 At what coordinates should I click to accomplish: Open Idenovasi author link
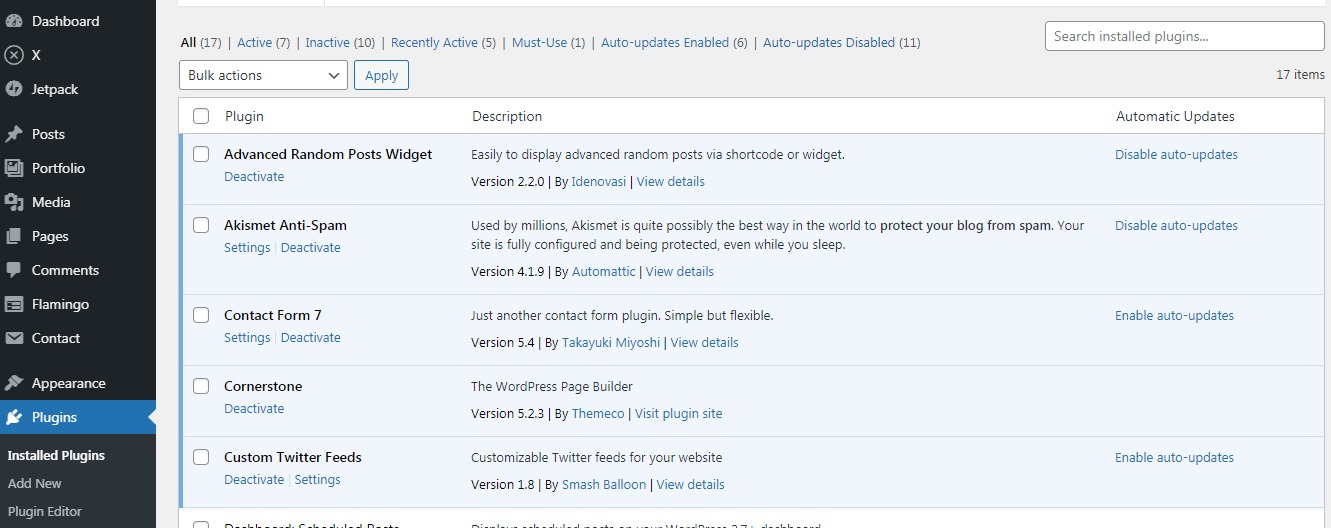coord(599,181)
